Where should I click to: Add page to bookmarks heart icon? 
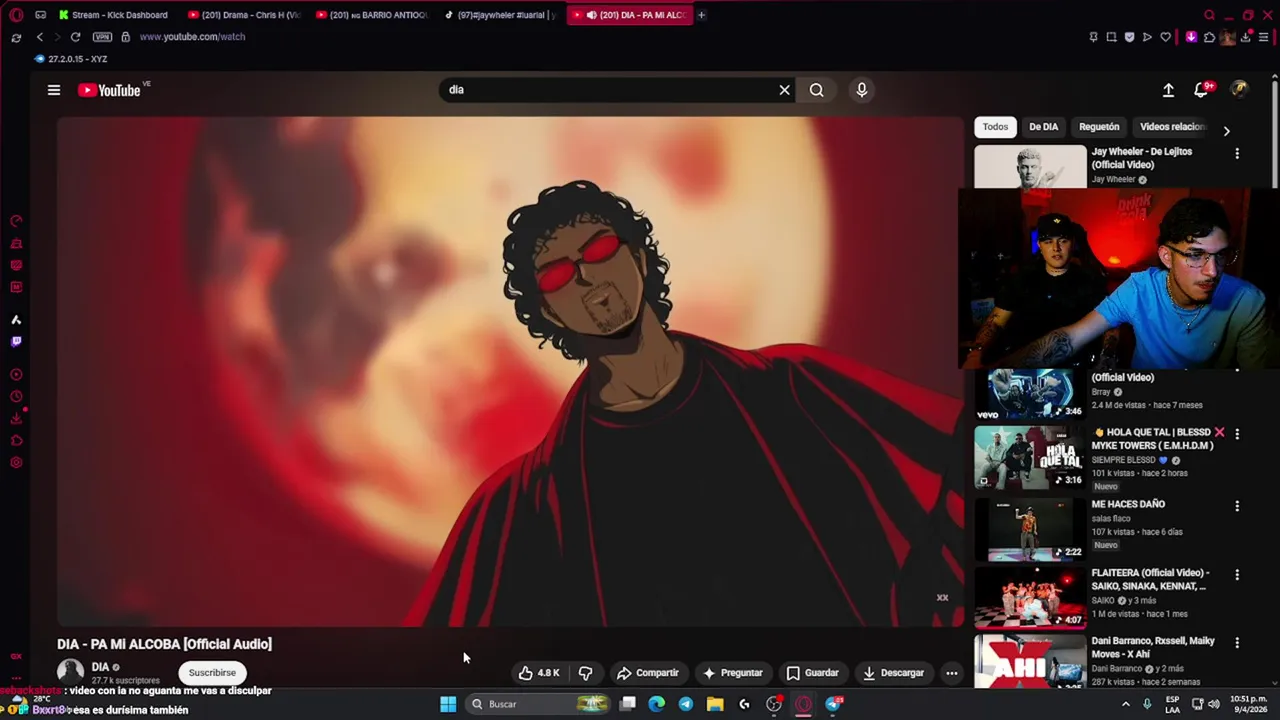point(1165,37)
